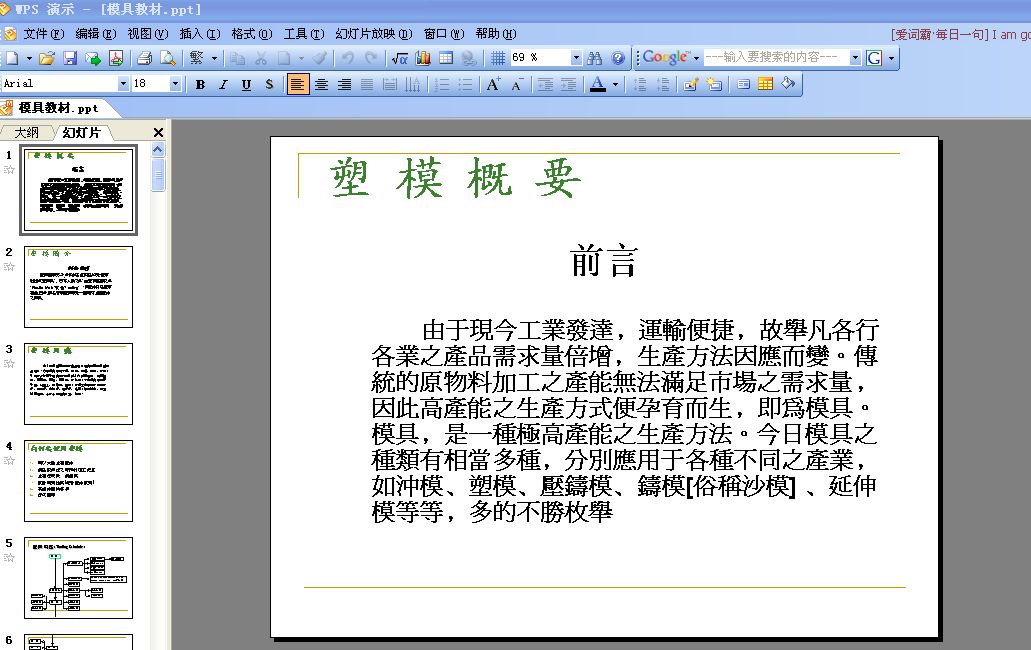Apply font color with underlined A

598,84
